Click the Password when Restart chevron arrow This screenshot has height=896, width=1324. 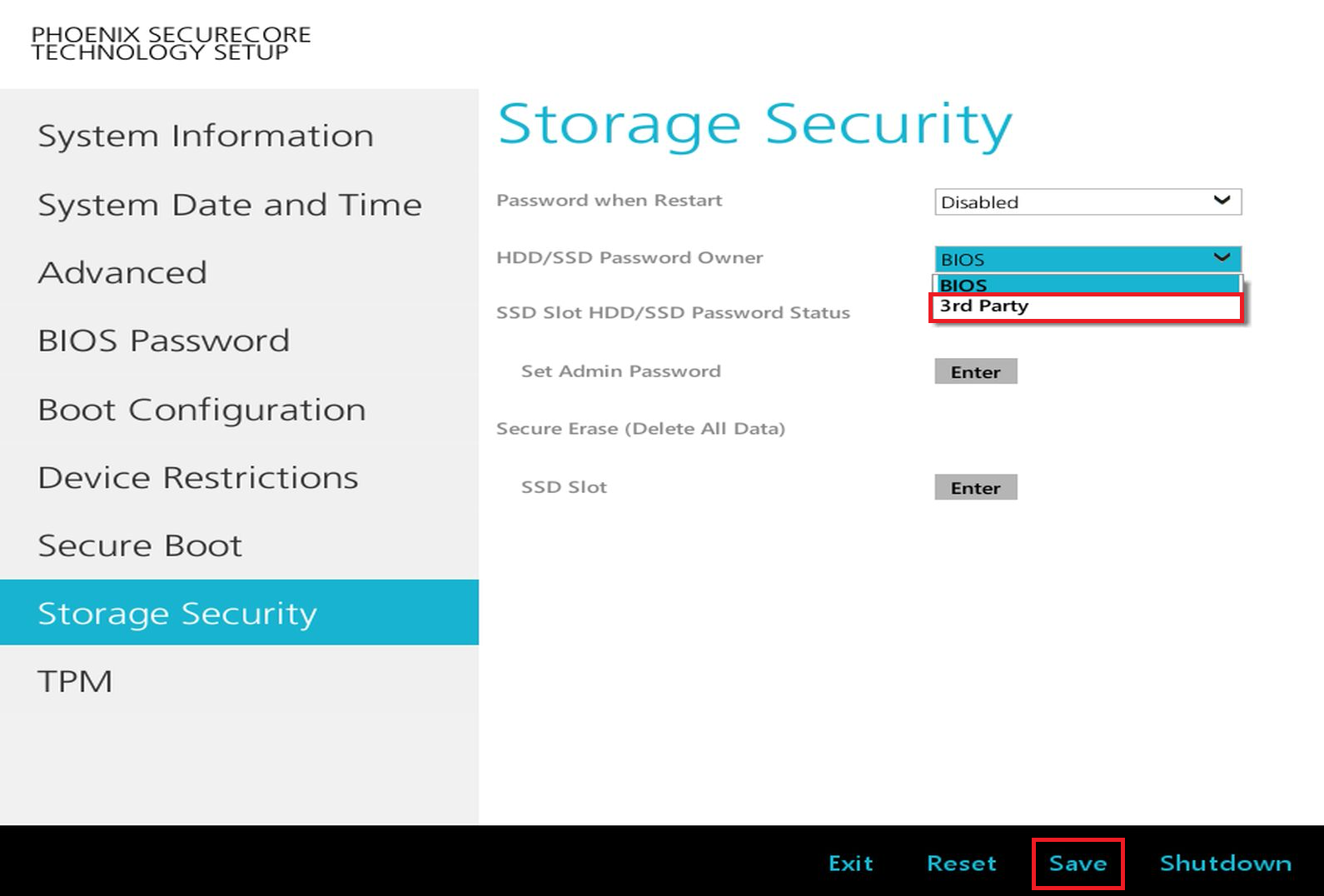(x=1222, y=201)
